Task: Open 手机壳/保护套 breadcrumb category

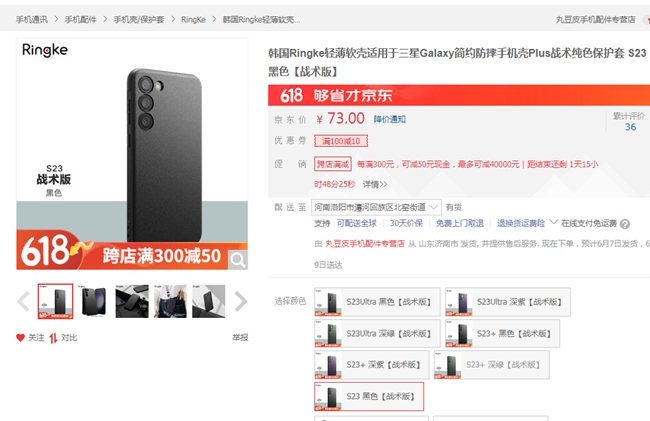Action: pos(140,18)
